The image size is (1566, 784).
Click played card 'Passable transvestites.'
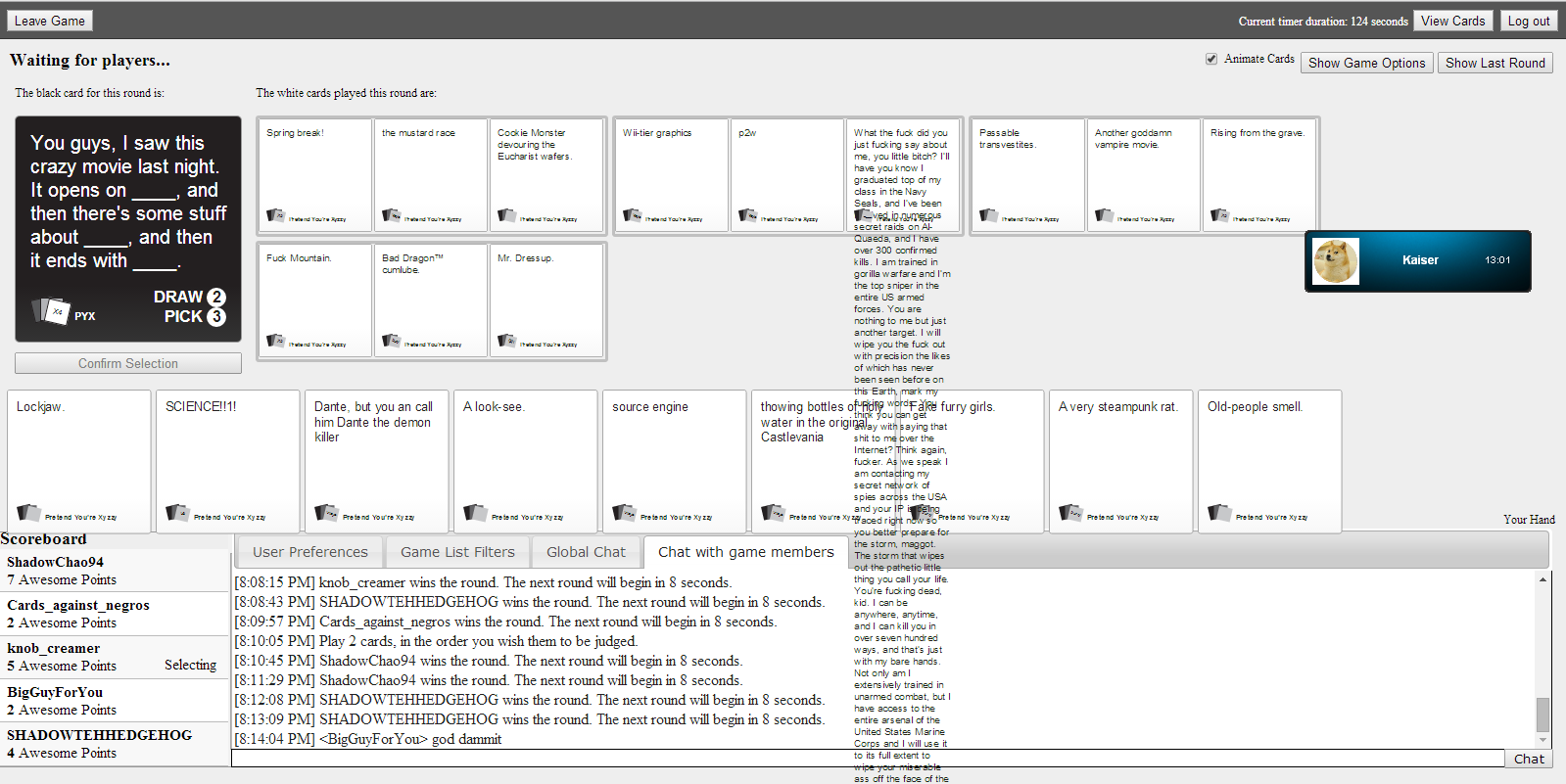pyautogui.click(x=1028, y=175)
